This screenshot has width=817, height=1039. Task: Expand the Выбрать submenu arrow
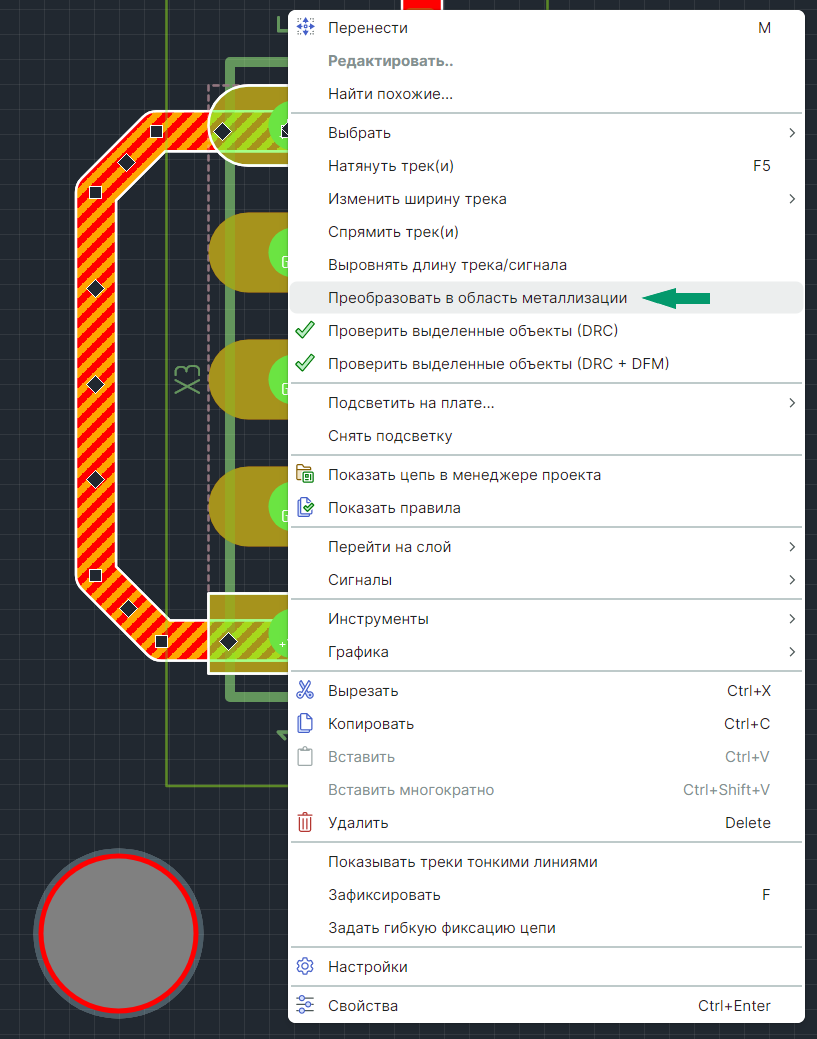click(x=792, y=133)
